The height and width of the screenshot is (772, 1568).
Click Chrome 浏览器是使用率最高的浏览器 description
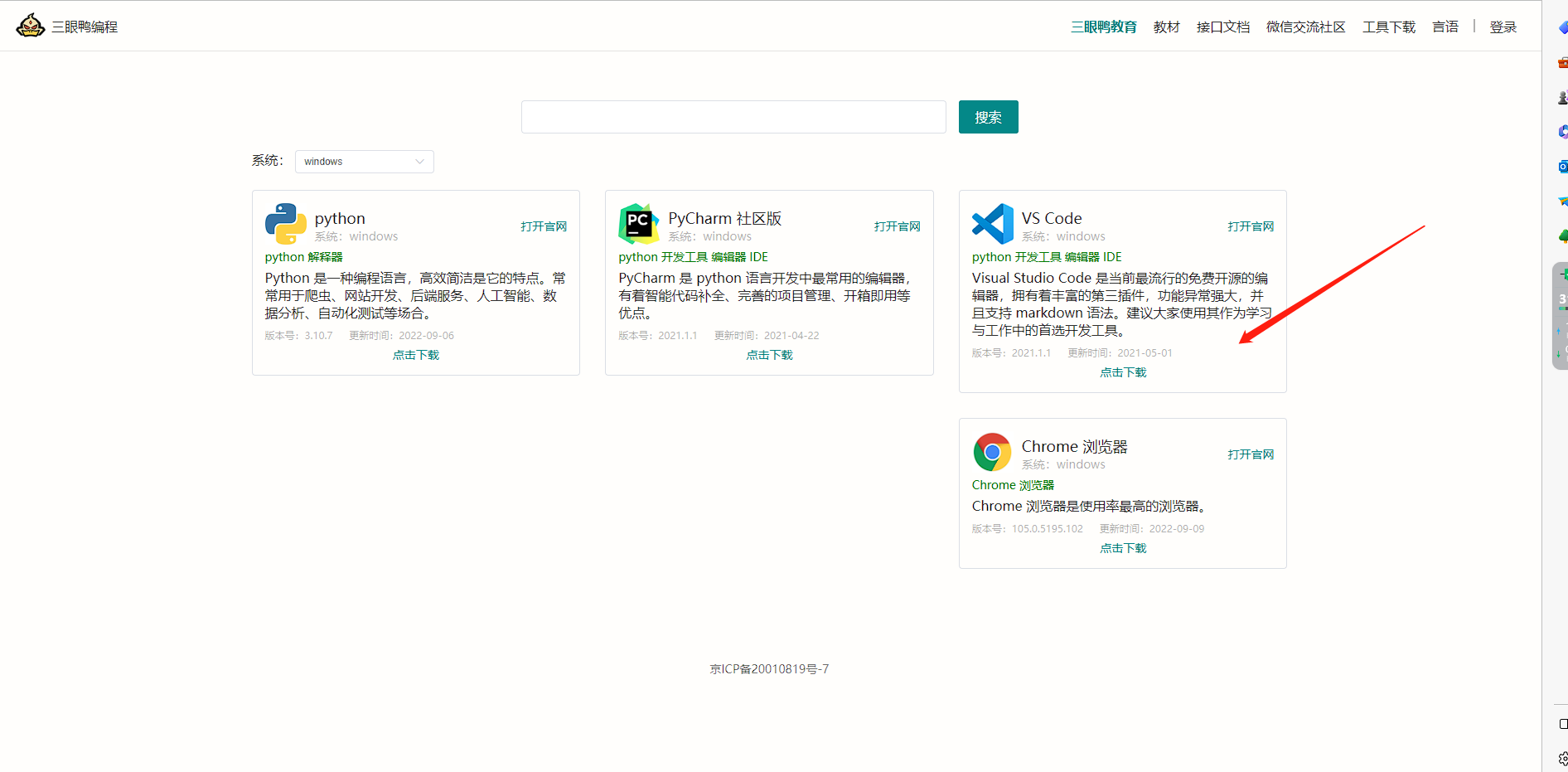(1091, 506)
